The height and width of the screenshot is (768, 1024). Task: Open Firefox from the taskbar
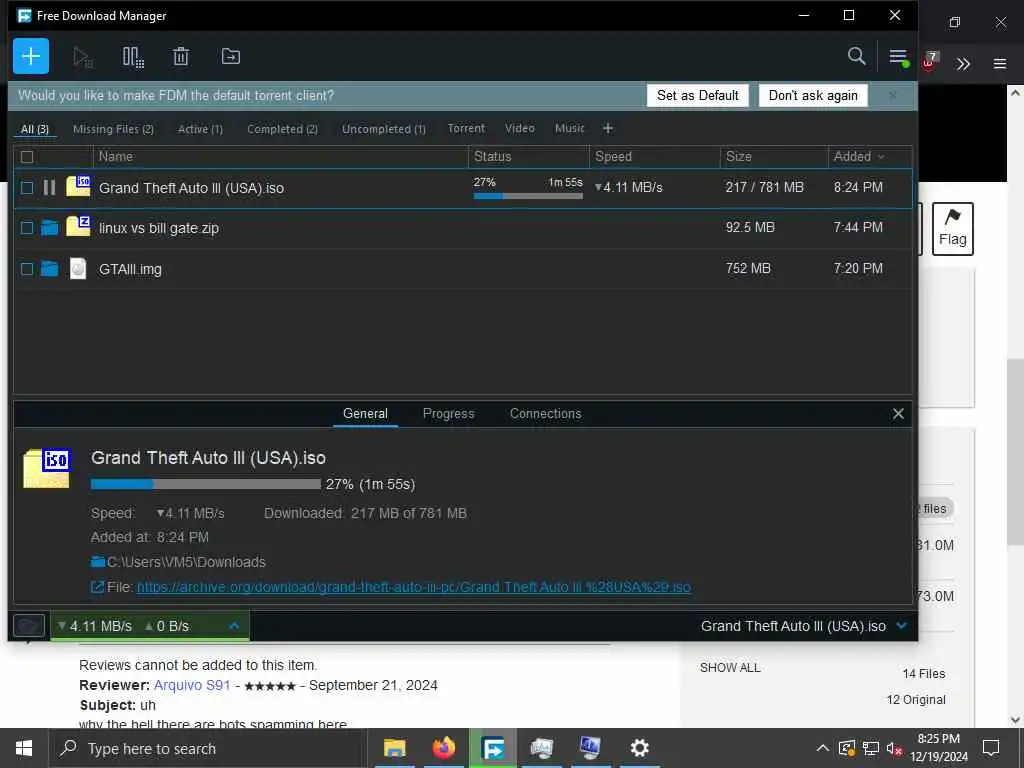[x=443, y=748]
